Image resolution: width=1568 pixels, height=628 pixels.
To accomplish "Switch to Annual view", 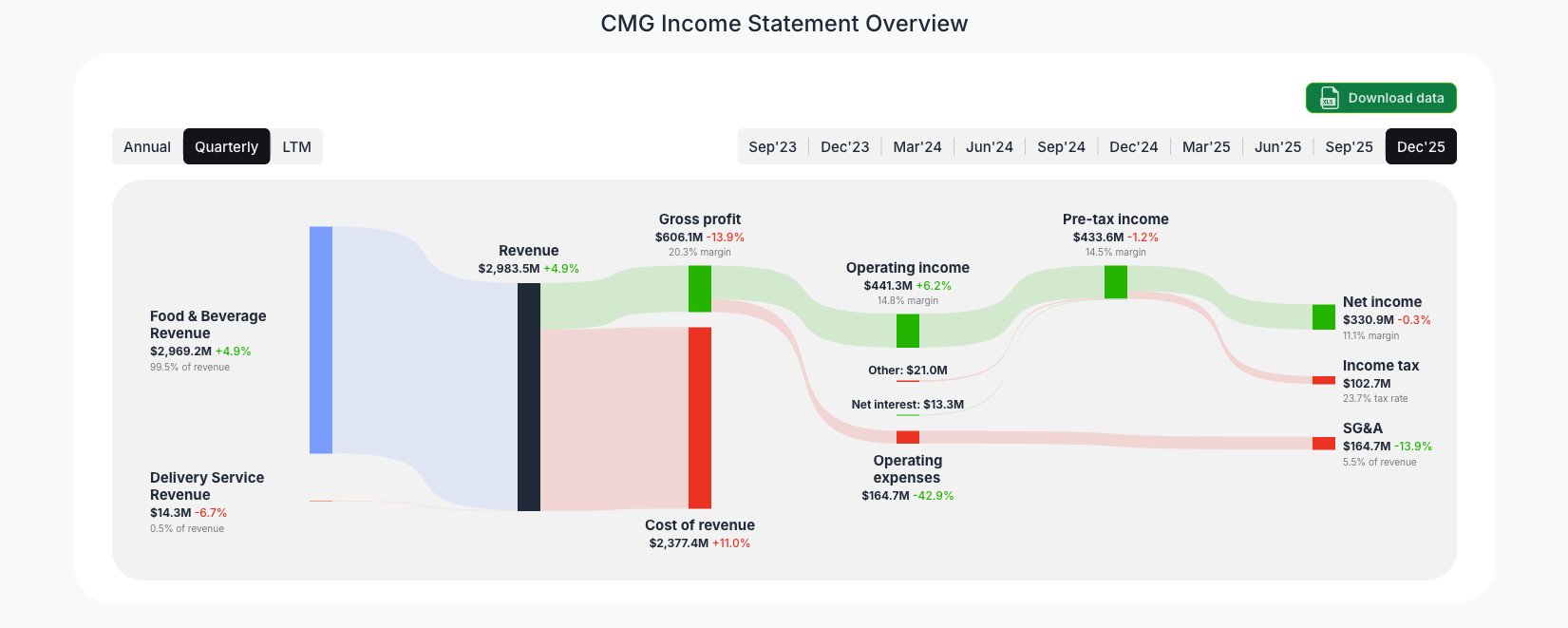I will 147,146.
